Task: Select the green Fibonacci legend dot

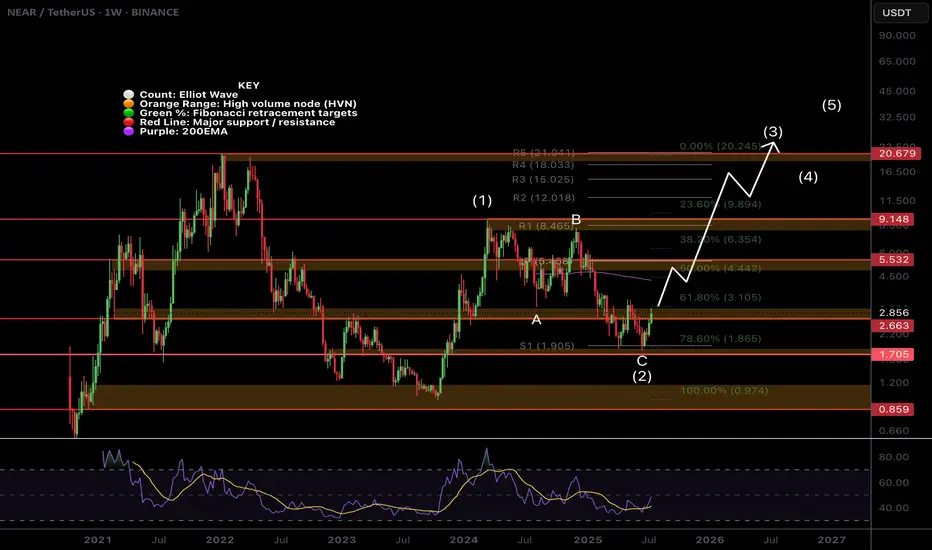Action: pos(128,113)
